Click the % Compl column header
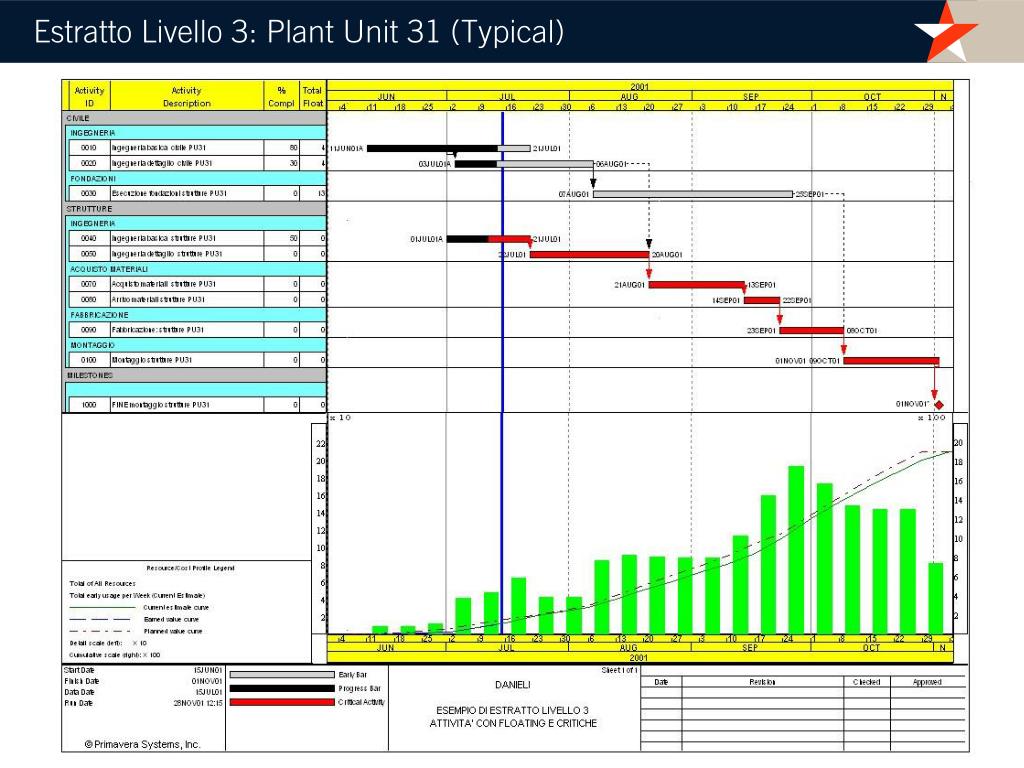Image resolution: width=1024 pixels, height=768 pixels. coord(281,97)
